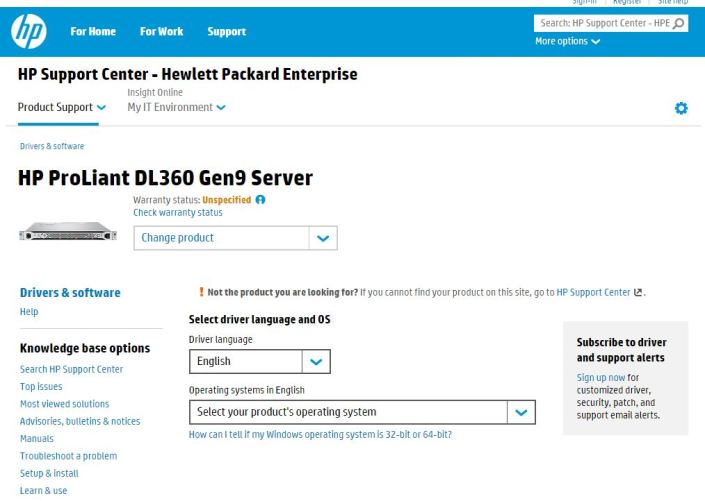Open Top issues link
Viewport: 705px width, 501px height.
(41, 387)
